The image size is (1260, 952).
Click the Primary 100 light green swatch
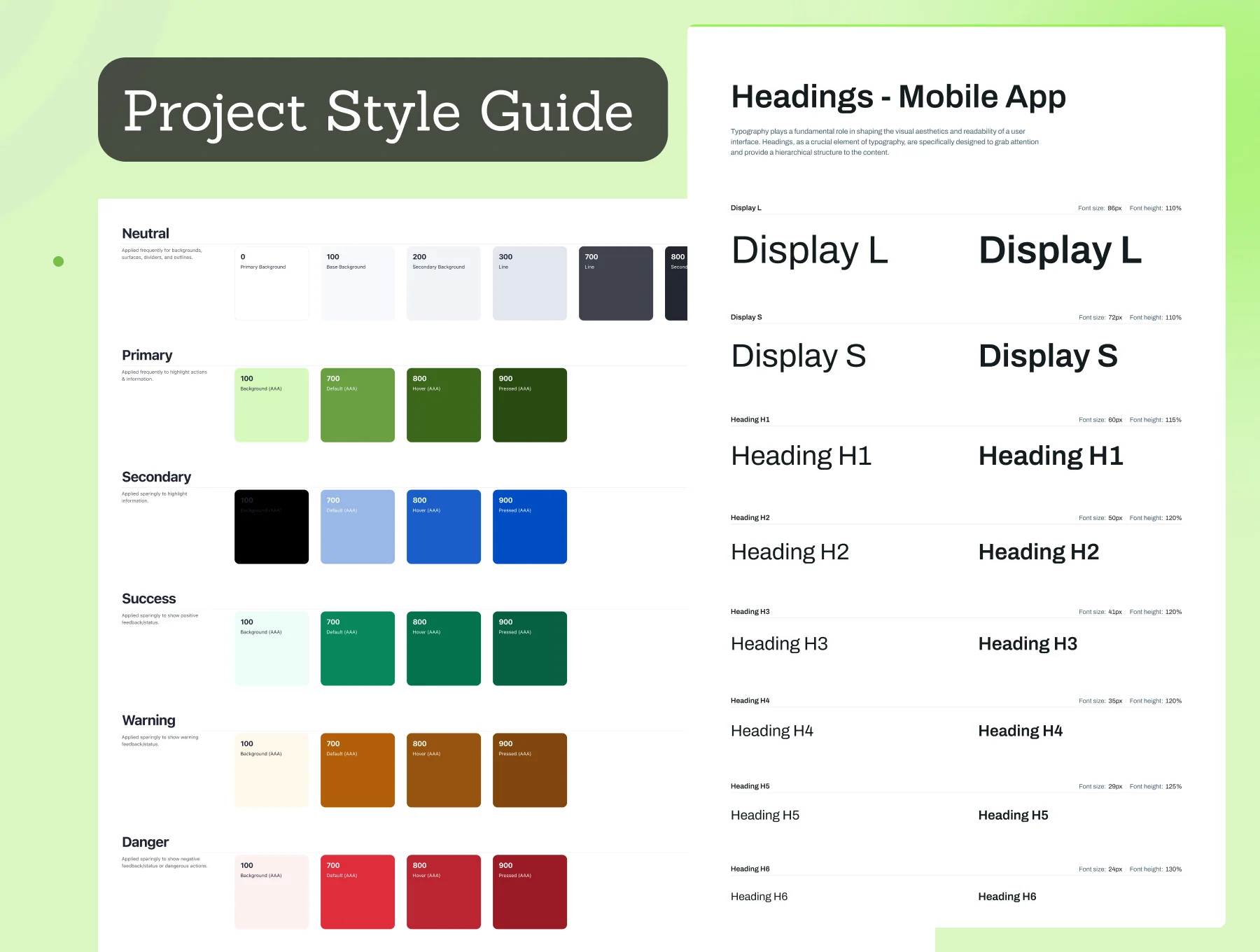point(272,405)
